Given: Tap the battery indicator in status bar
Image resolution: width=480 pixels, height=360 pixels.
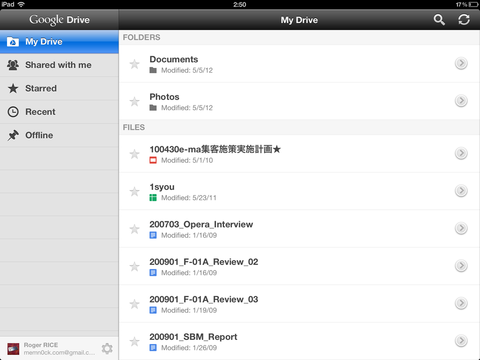Looking at the screenshot, I should (x=473, y=4).
